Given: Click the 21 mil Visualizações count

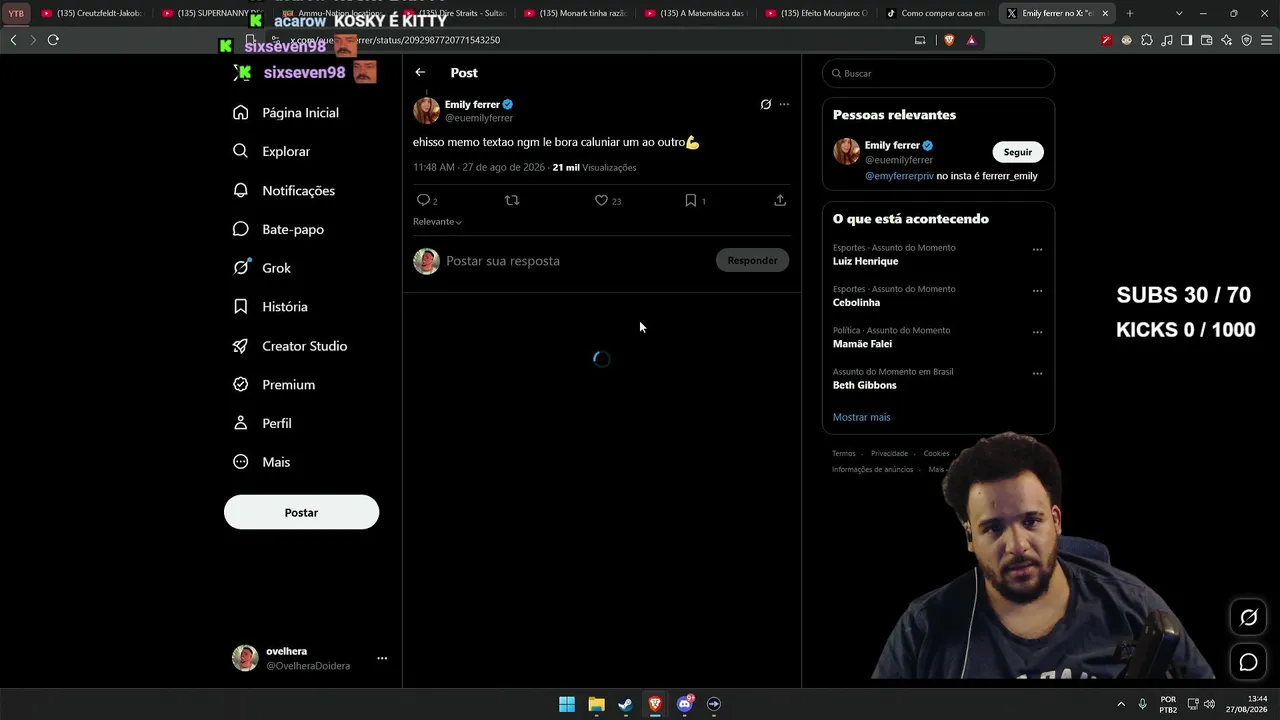Looking at the screenshot, I should [594, 167].
